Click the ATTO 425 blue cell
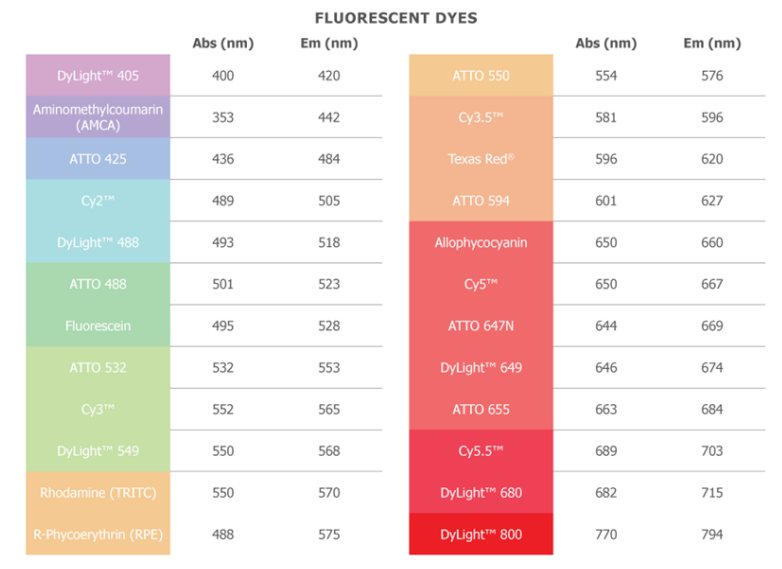 pos(98,159)
